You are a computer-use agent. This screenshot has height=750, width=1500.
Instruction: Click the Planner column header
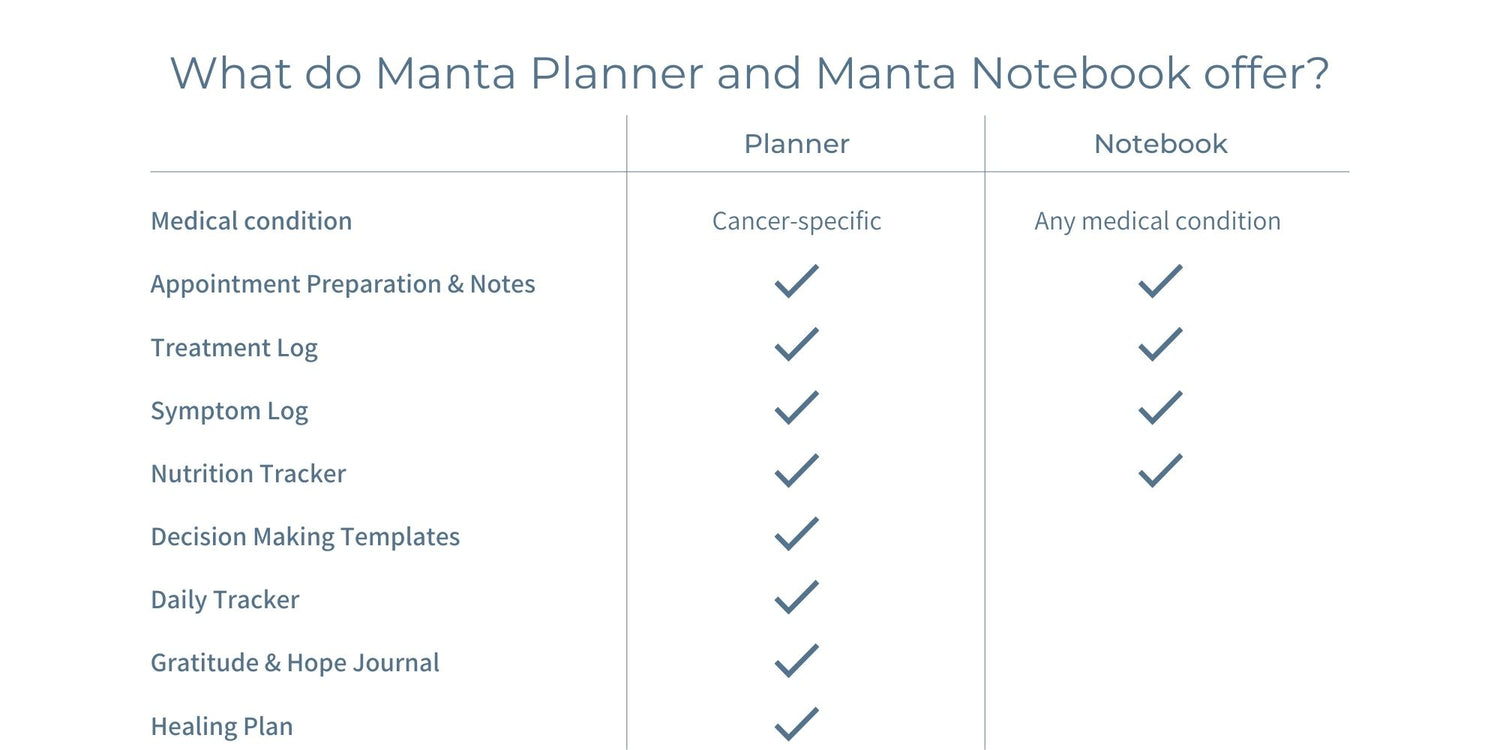pos(797,144)
